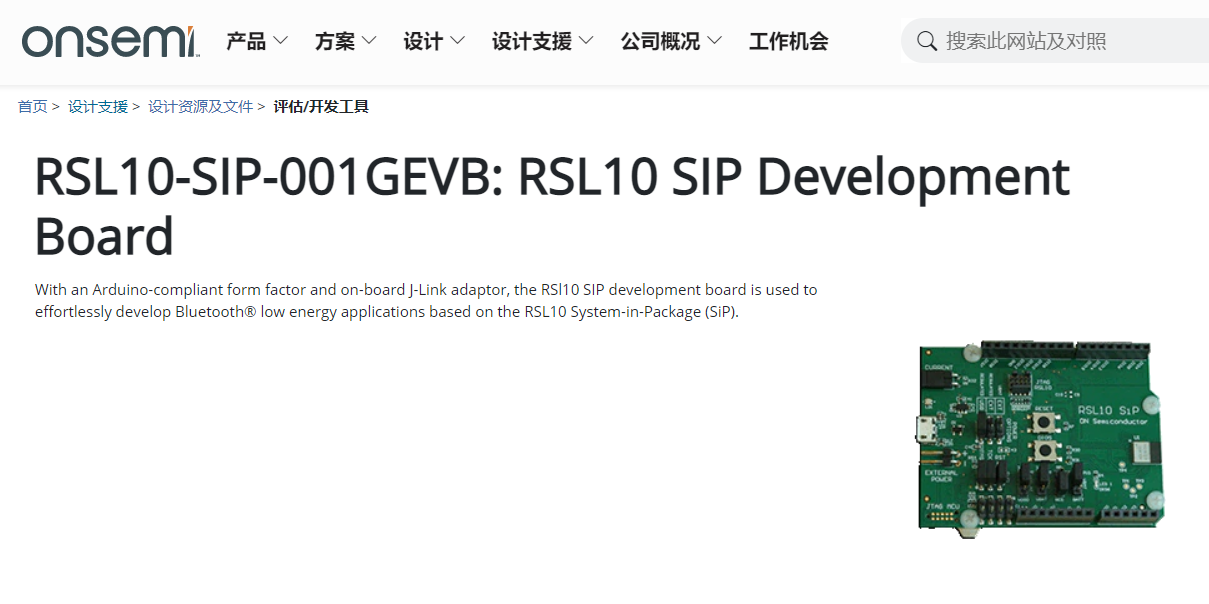The height and width of the screenshot is (604, 1209).
Task: Open the 设计 menu
Action: (x=423, y=41)
